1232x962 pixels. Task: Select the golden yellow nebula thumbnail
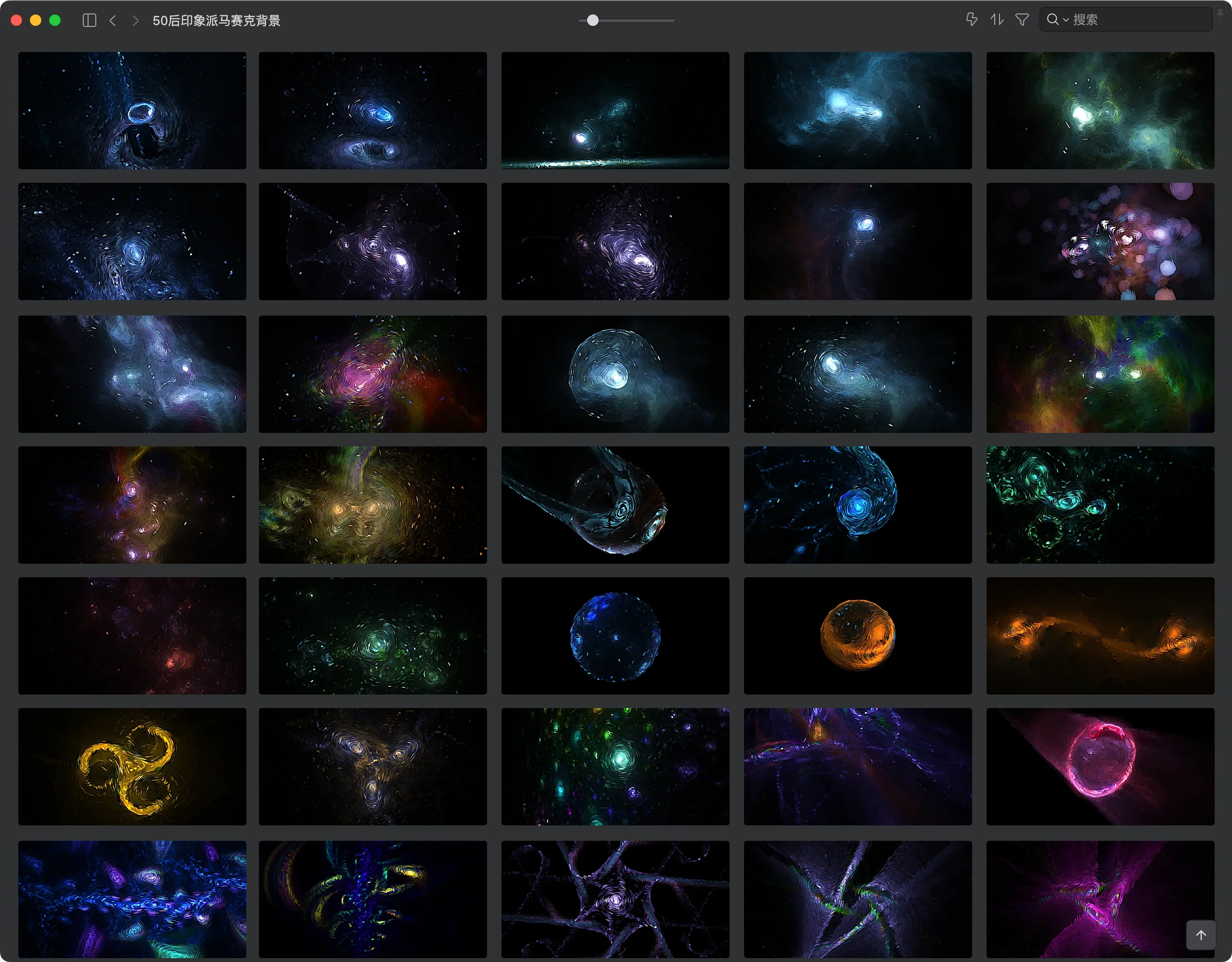(372, 505)
